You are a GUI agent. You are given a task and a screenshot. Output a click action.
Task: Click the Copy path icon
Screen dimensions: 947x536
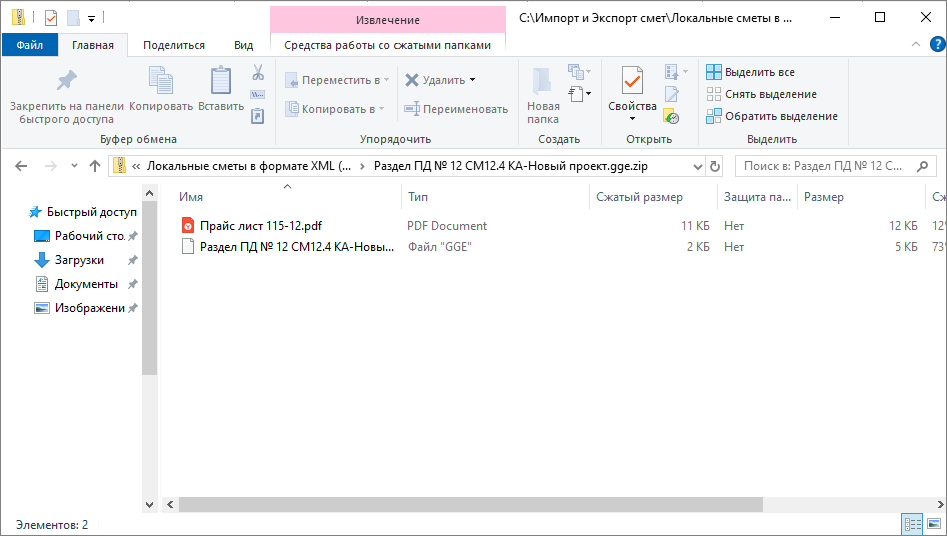(258, 94)
